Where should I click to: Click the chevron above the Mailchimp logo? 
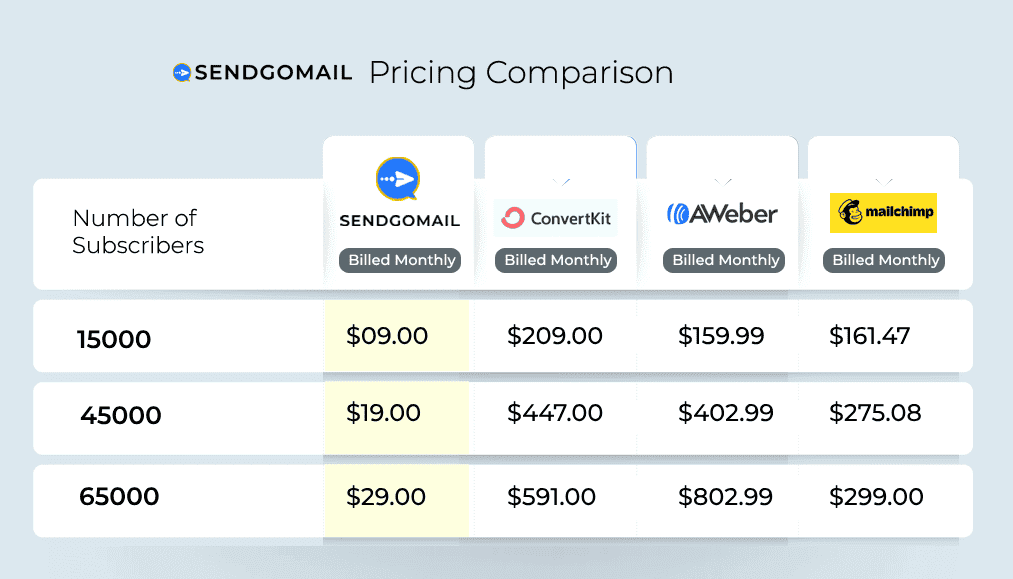[884, 182]
